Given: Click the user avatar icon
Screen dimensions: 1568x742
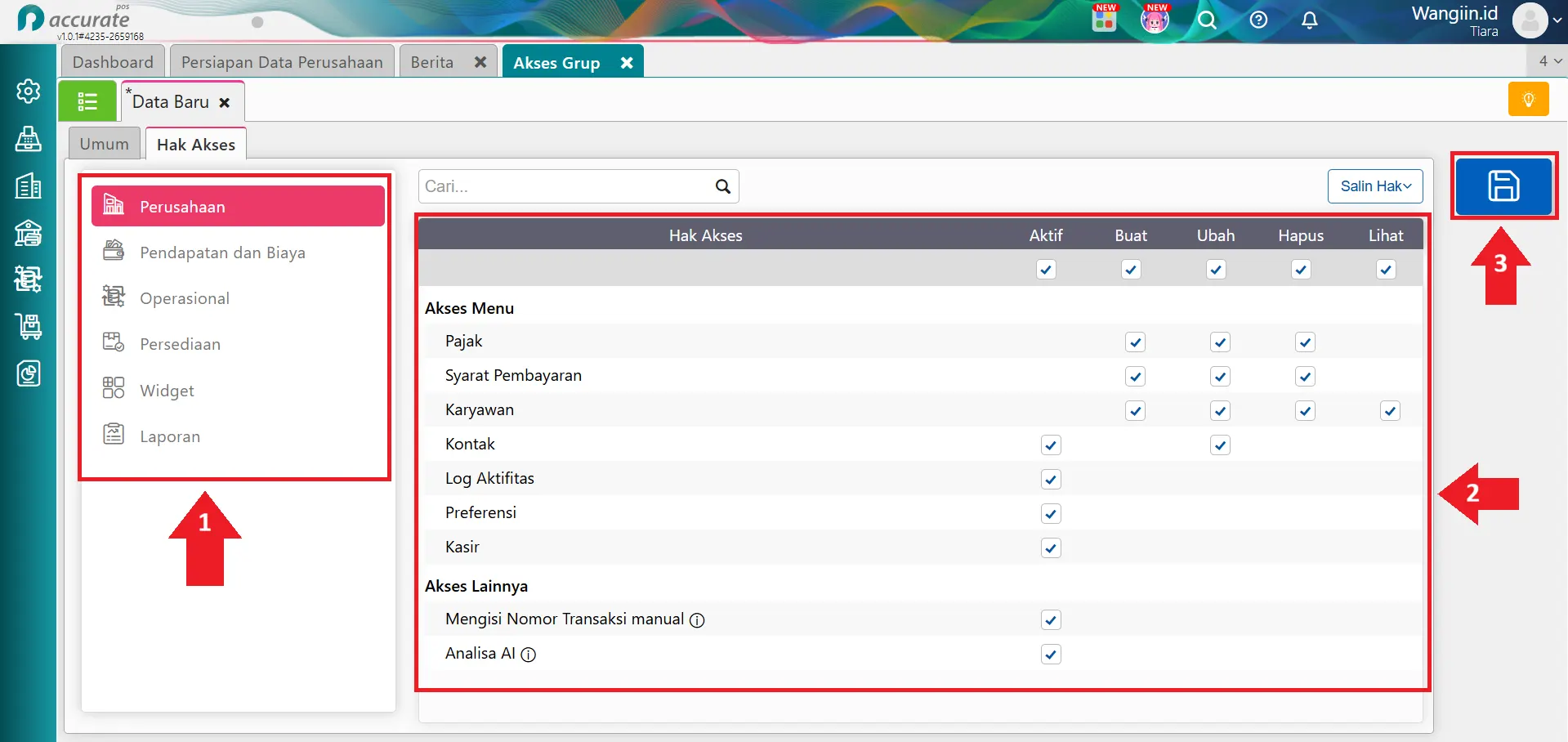Looking at the screenshot, I should coord(1530,20).
